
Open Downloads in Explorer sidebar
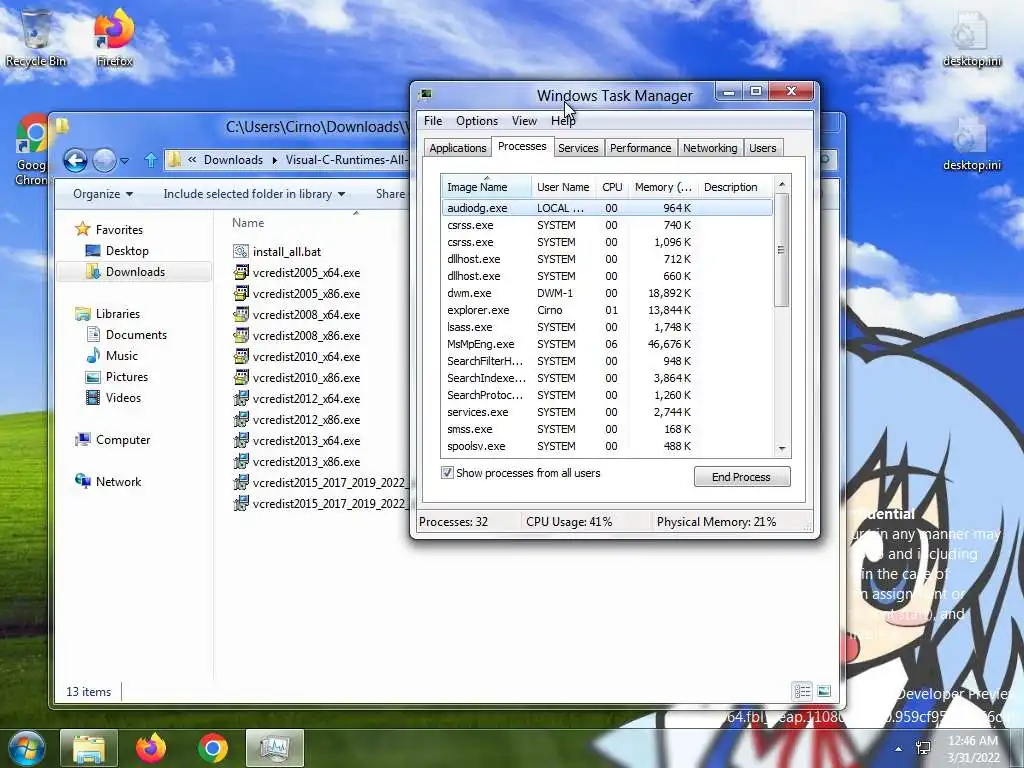click(135, 272)
